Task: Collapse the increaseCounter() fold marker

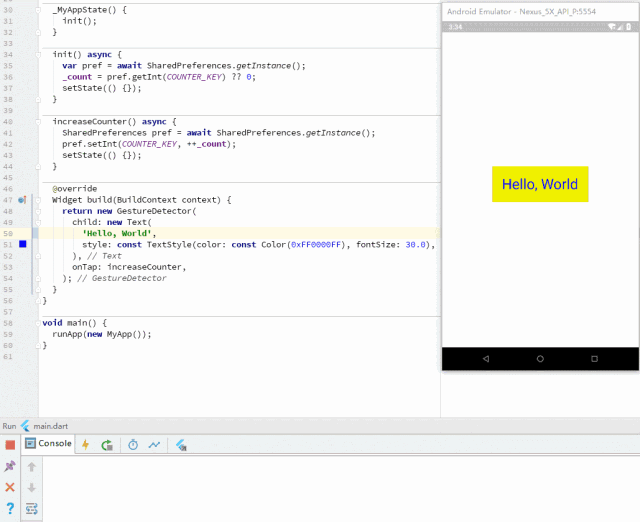Action: (38, 122)
